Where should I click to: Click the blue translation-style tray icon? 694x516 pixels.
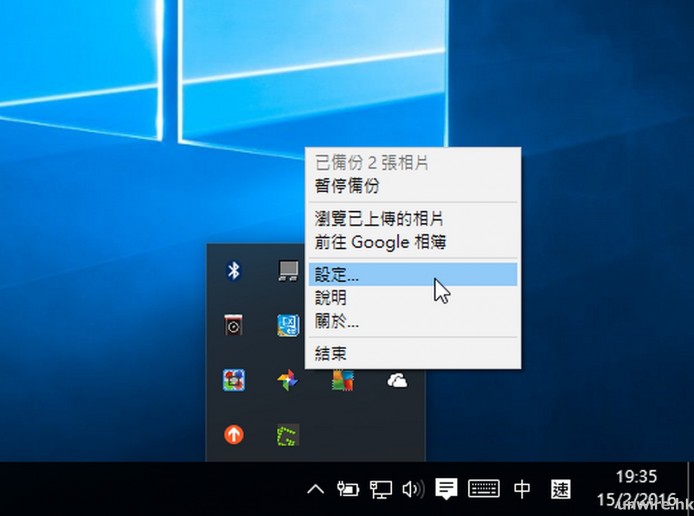(288, 325)
